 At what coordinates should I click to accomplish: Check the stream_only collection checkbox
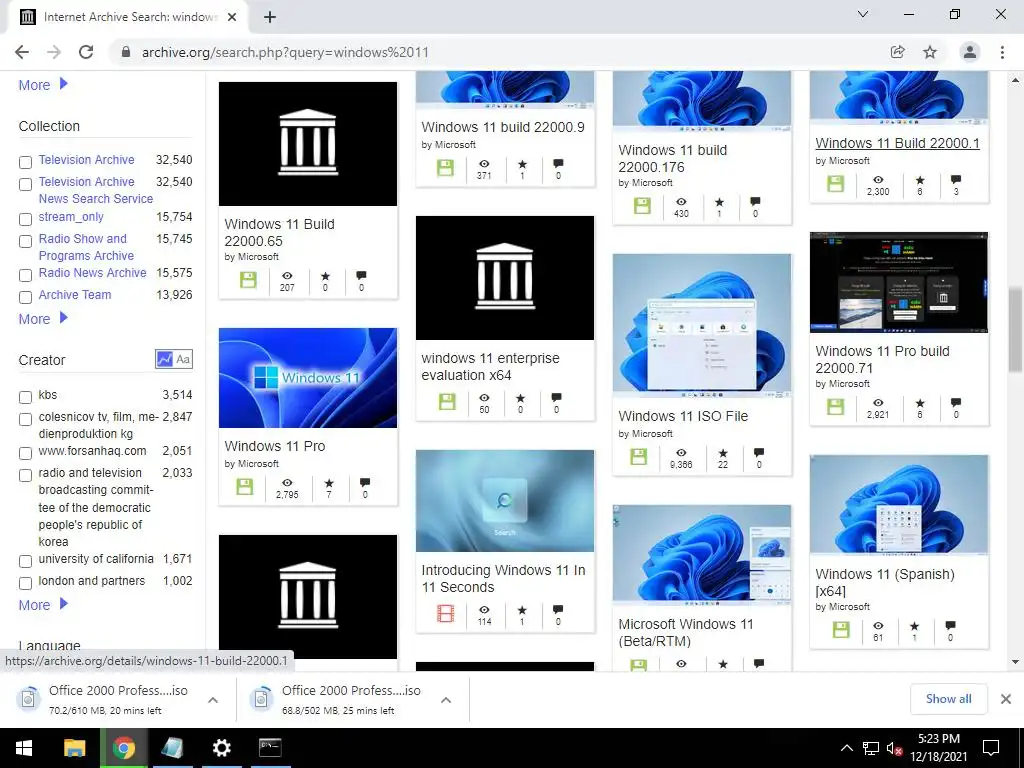tap(25, 219)
